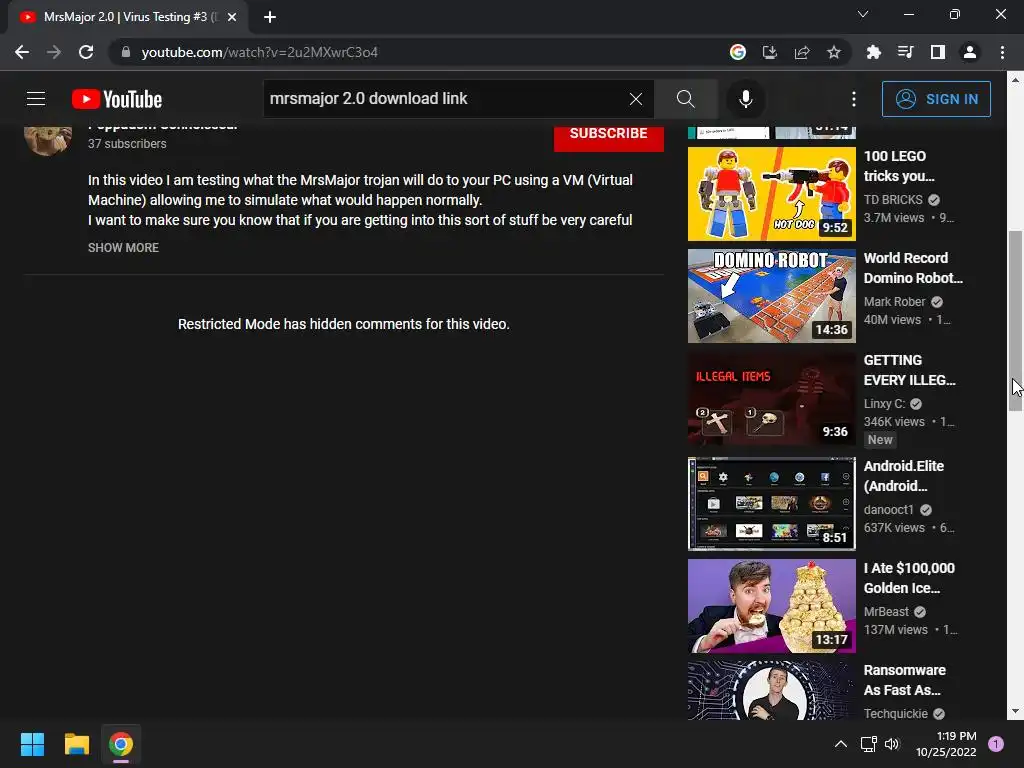Open the taskbar clock showing 1:19 PM
1024x768 pixels.
coord(946,744)
